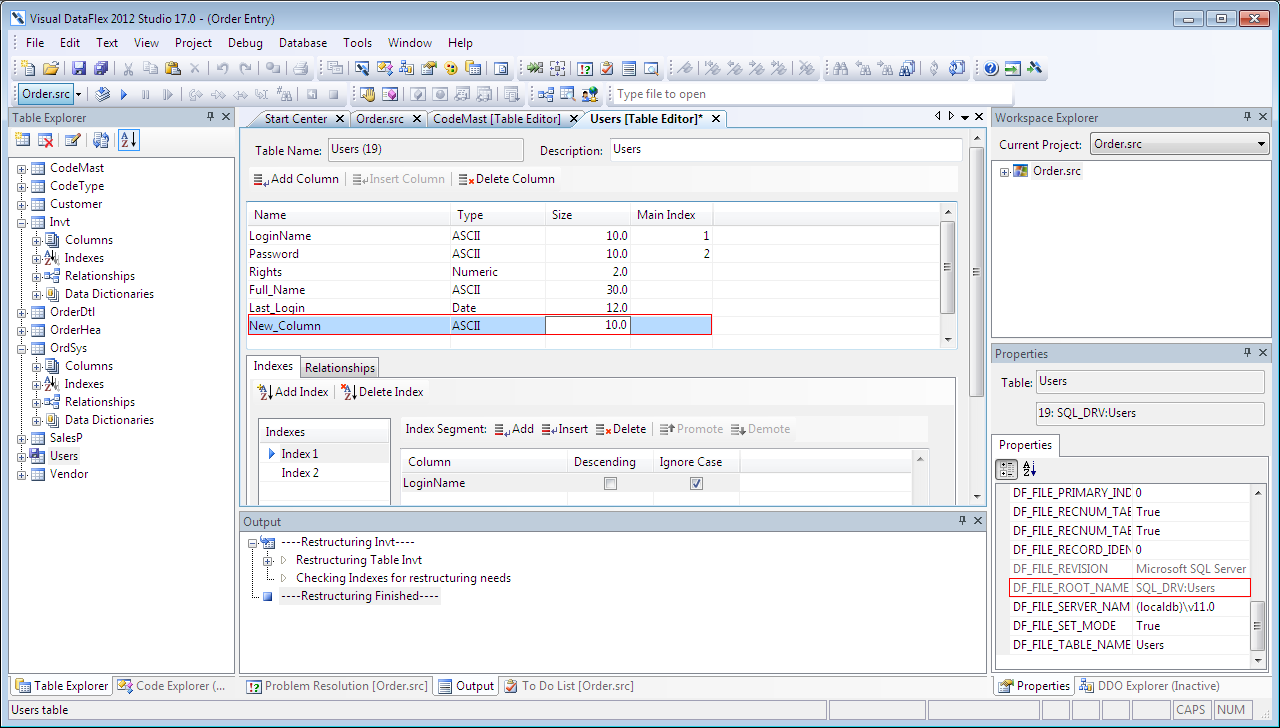Pin the Workspace Explorer panel
Viewport: 1280px width, 728px height.
(x=1247, y=117)
